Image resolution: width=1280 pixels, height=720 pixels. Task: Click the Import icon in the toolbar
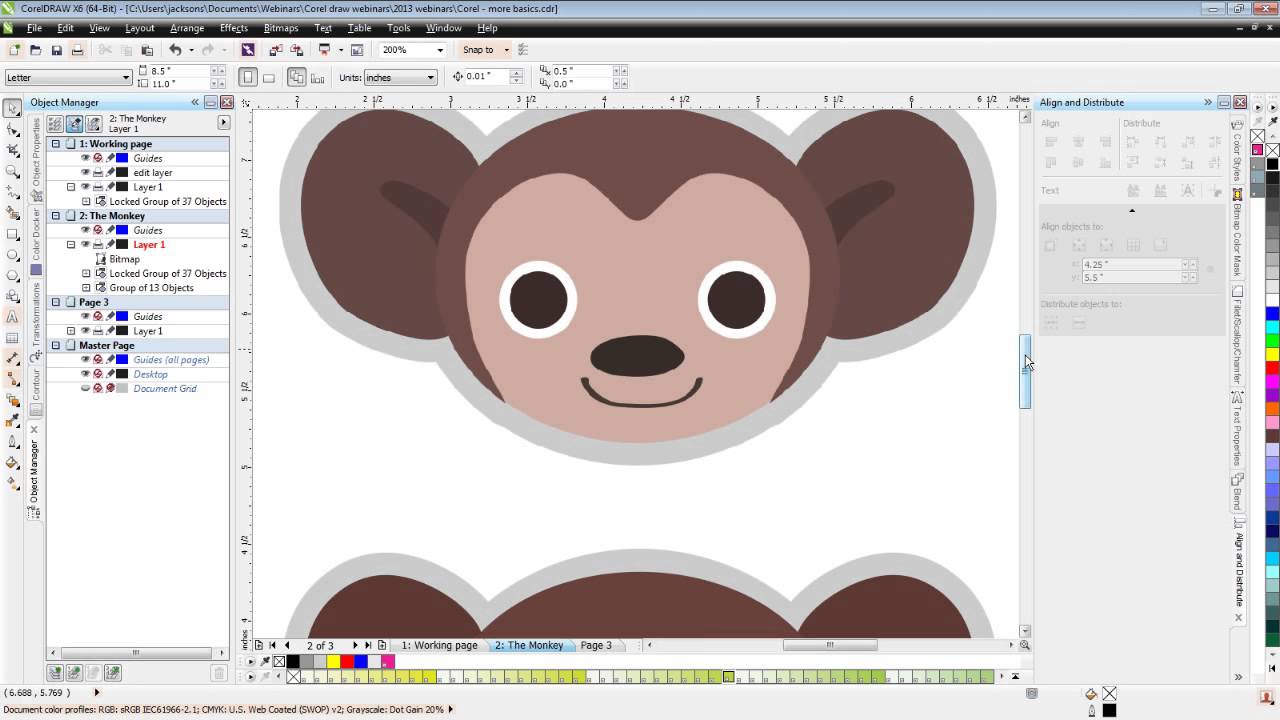(275, 50)
